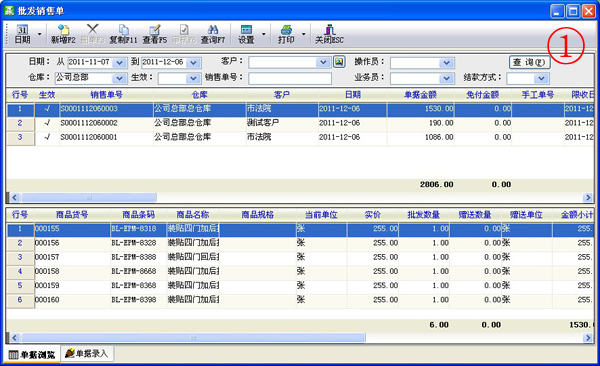
Task: Toggle 生效 checkmark for order S0001112060003
Action: 47,109
